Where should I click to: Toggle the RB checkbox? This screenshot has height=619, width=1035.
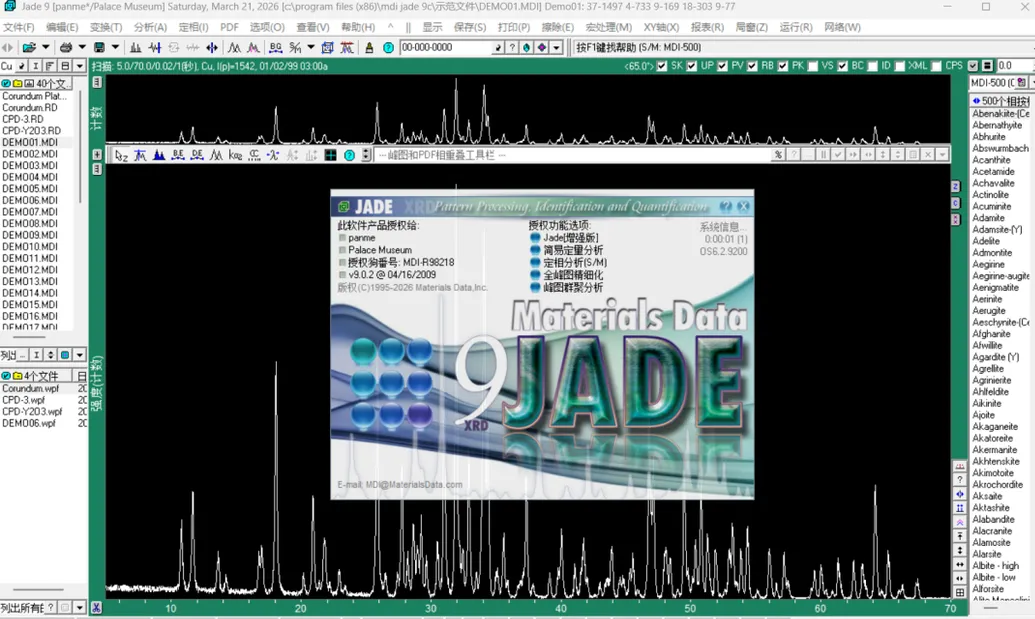point(752,66)
